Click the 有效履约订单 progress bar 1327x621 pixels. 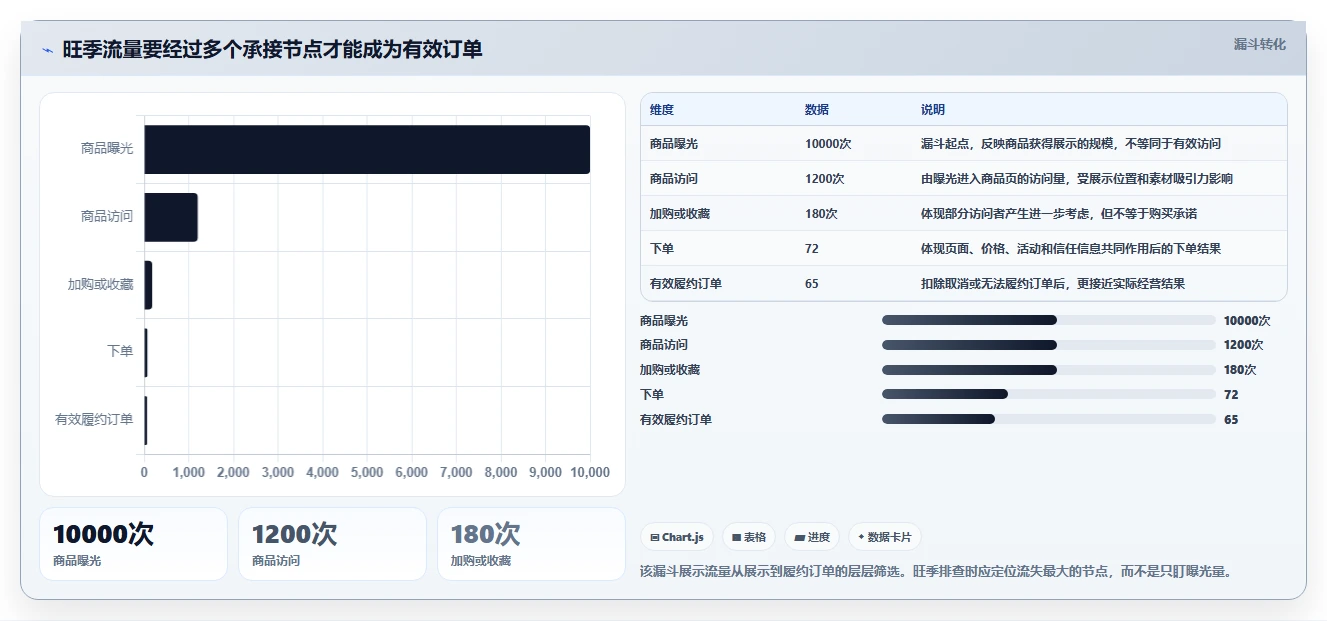(1049, 420)
